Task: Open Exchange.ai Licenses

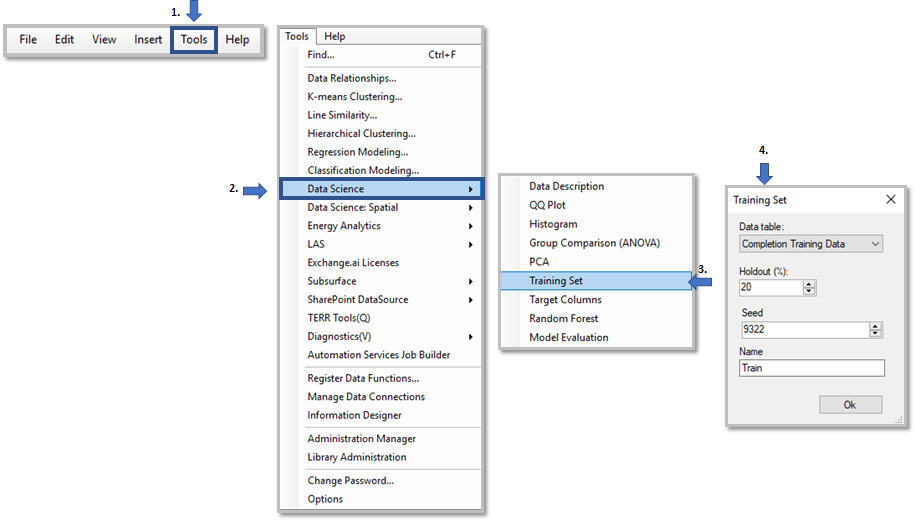Action: click(381, 263)
